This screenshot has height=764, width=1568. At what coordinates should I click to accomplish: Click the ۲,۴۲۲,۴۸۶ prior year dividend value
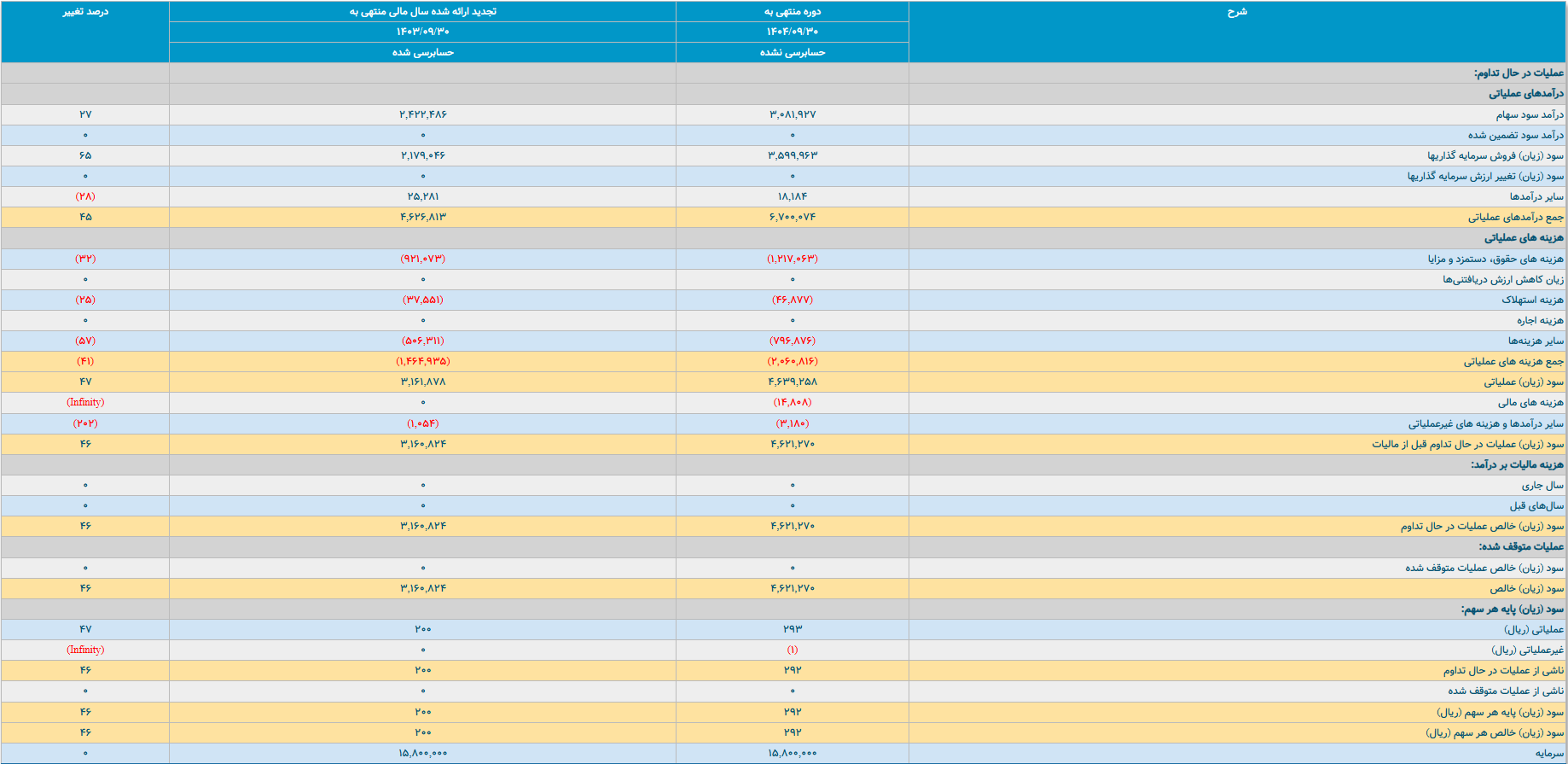coord(422,114)
